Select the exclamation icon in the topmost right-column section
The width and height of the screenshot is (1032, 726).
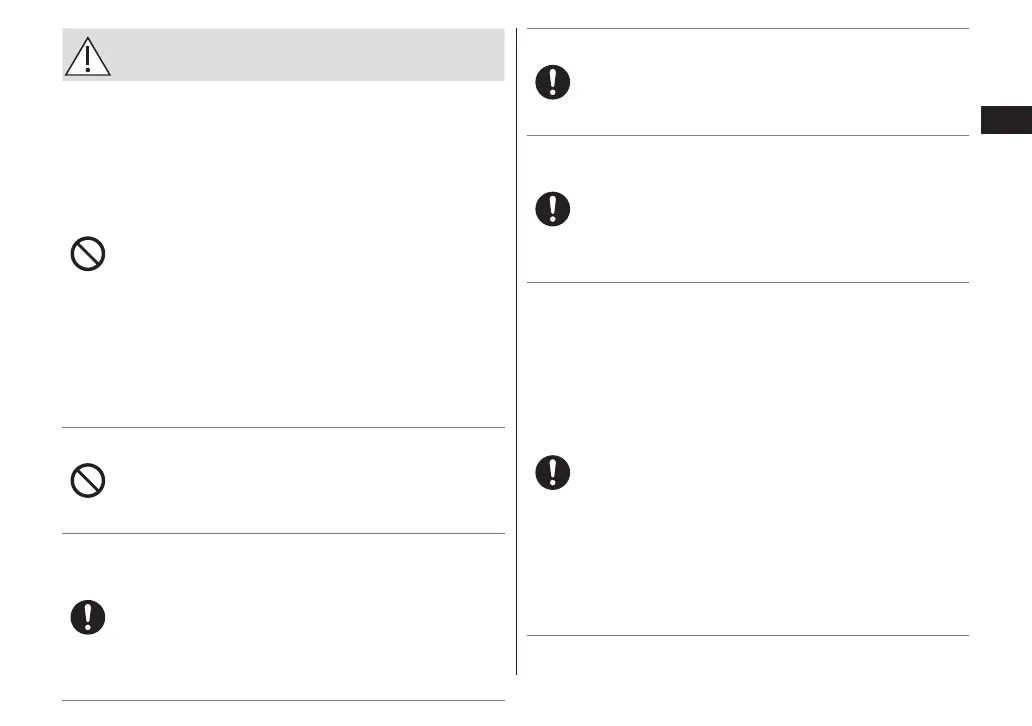tap(552, 83)
